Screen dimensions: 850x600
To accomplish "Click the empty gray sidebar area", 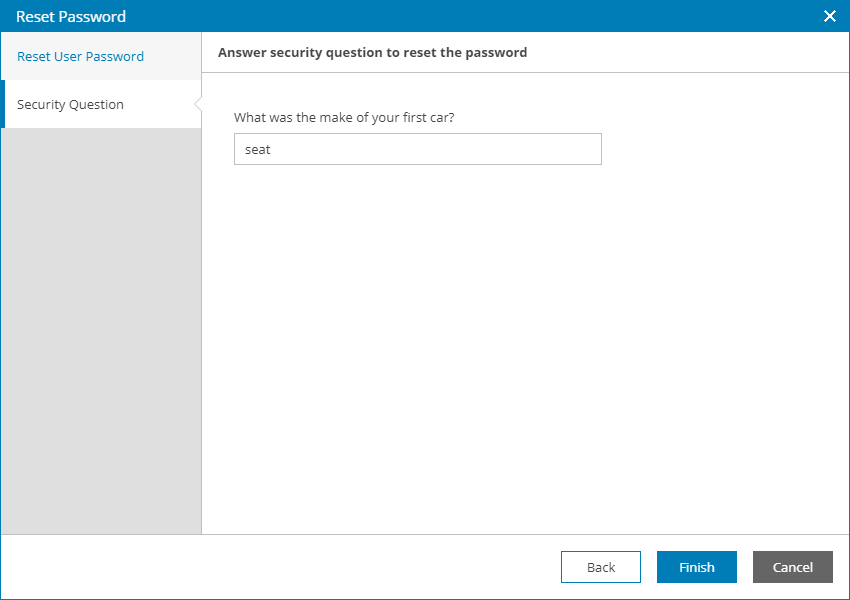I will [x=100, y=330].
